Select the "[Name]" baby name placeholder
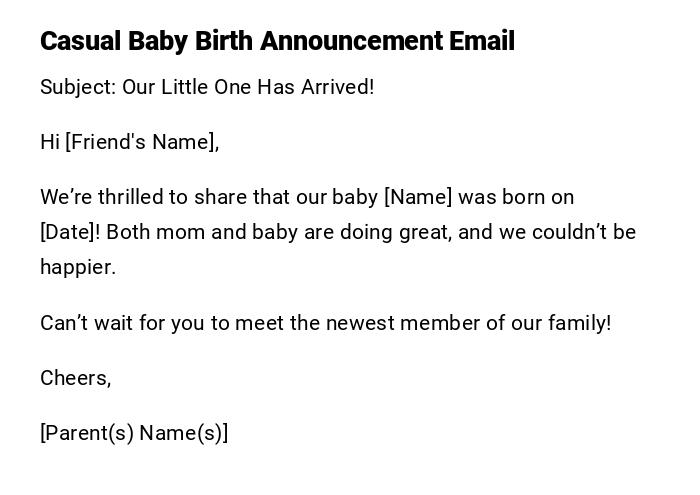 point(418,197)
